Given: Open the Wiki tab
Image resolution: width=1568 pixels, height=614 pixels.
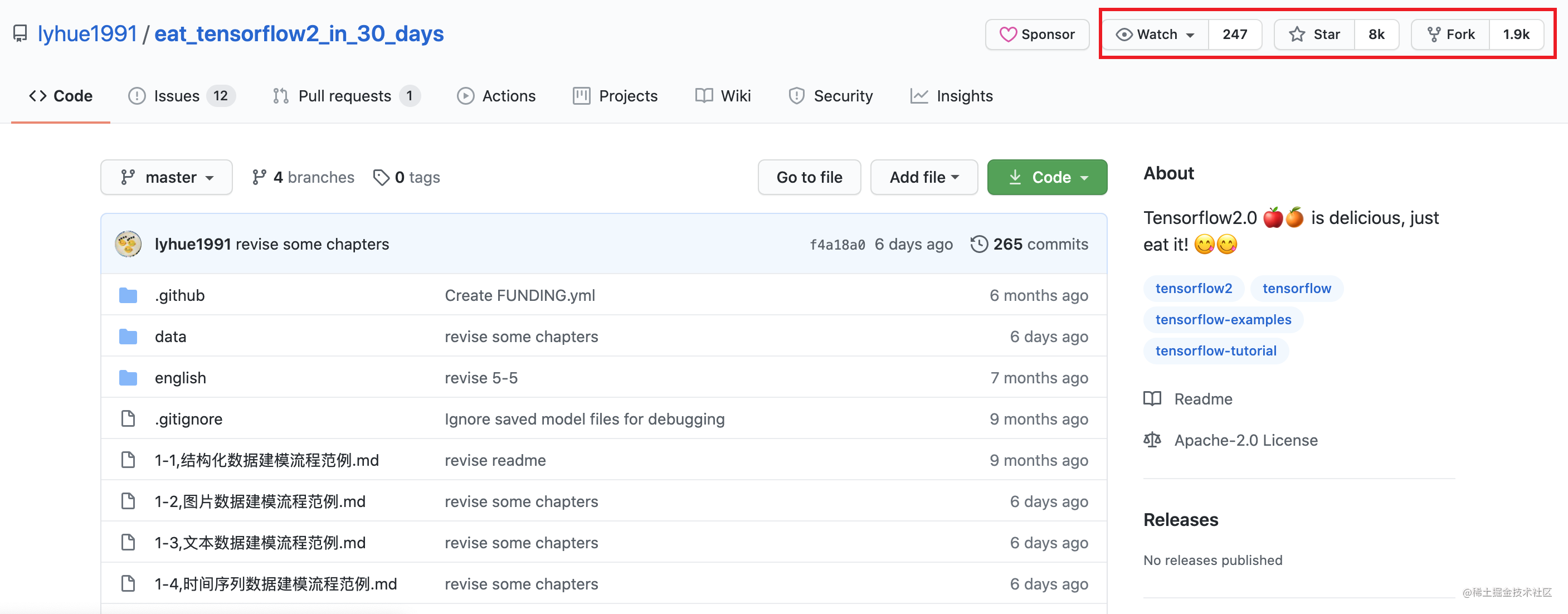Looking at the screenshot, I should pyautogui.click(x=723, y=96).
